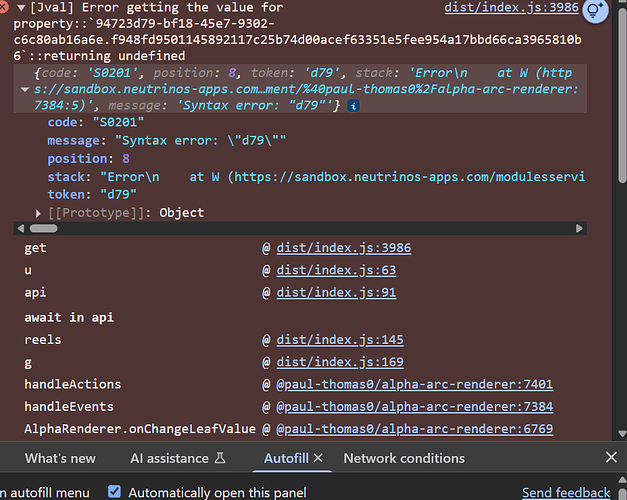Collapse the [Jval] error message
The image size is (627, 500).
pyautogui.click(x=21, y=8)
